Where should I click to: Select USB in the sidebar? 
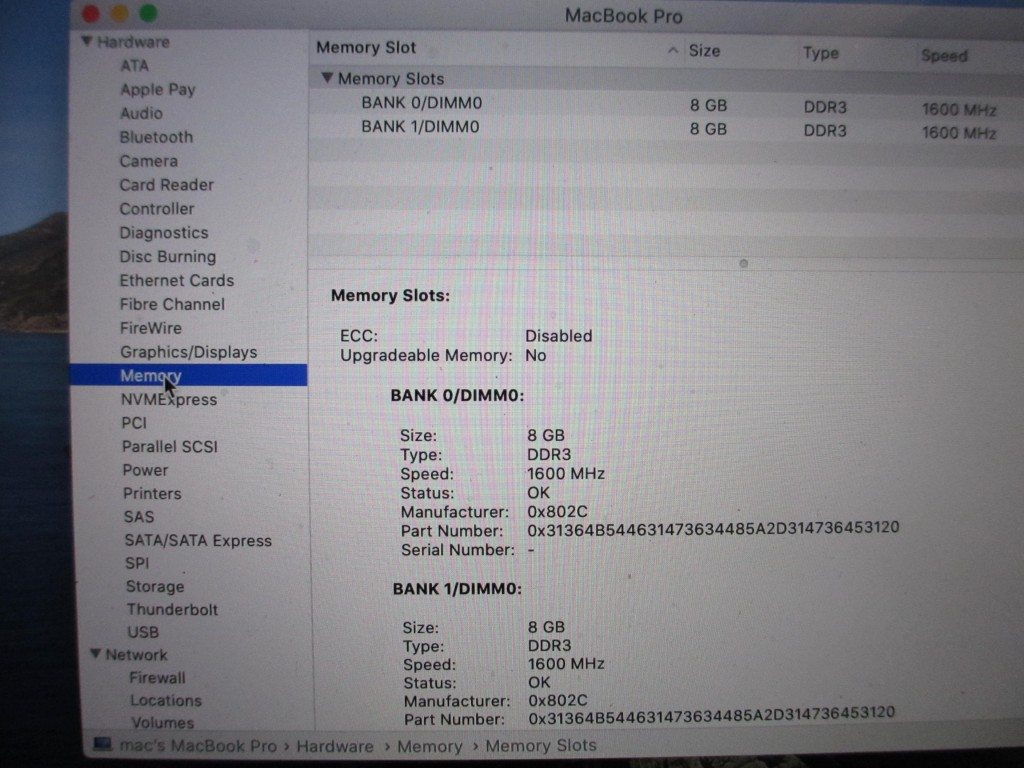[x=143, y=632]
